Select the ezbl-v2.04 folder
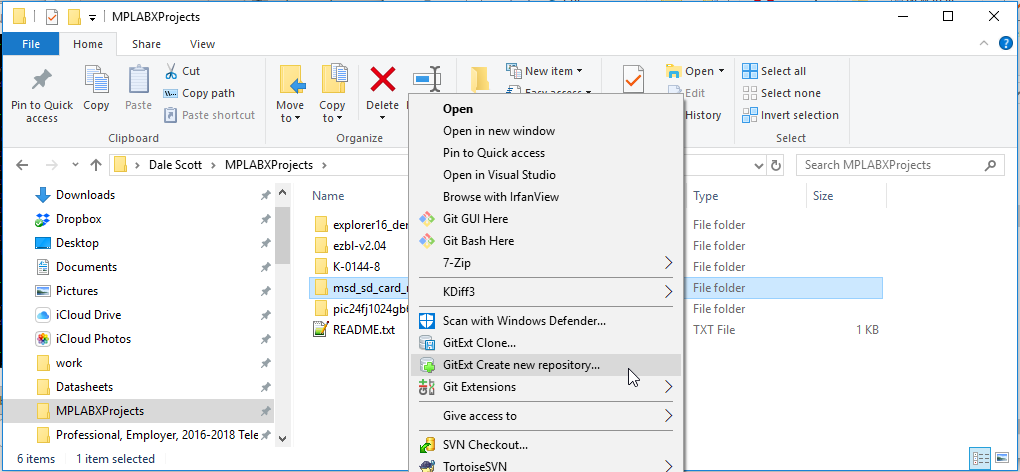The width and height of the screenshot is (1020, 472). click(x=359, y=246)
